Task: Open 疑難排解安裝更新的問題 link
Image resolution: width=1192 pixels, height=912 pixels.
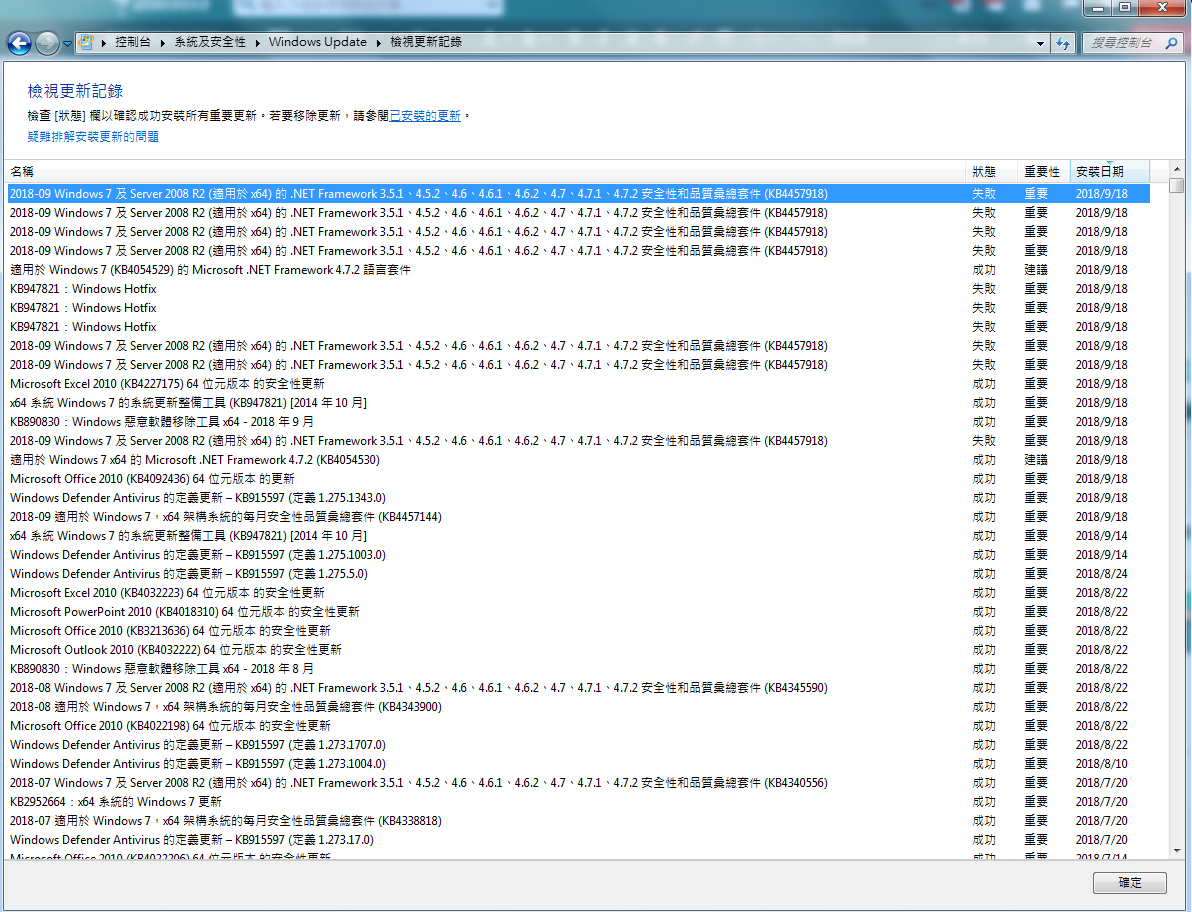Action: click(x=93, y=136)
